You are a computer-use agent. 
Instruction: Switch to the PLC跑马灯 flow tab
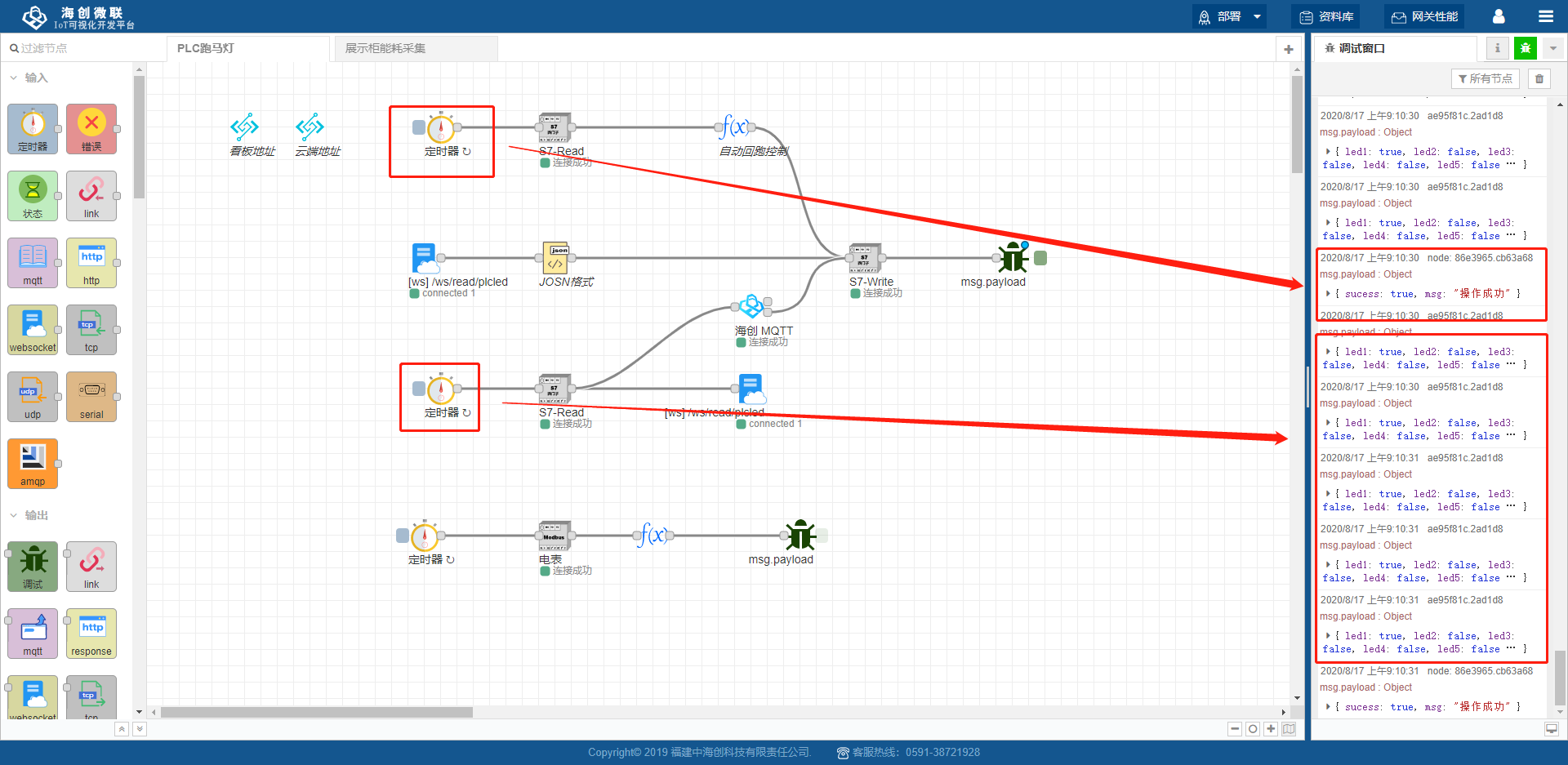(248, 48)
